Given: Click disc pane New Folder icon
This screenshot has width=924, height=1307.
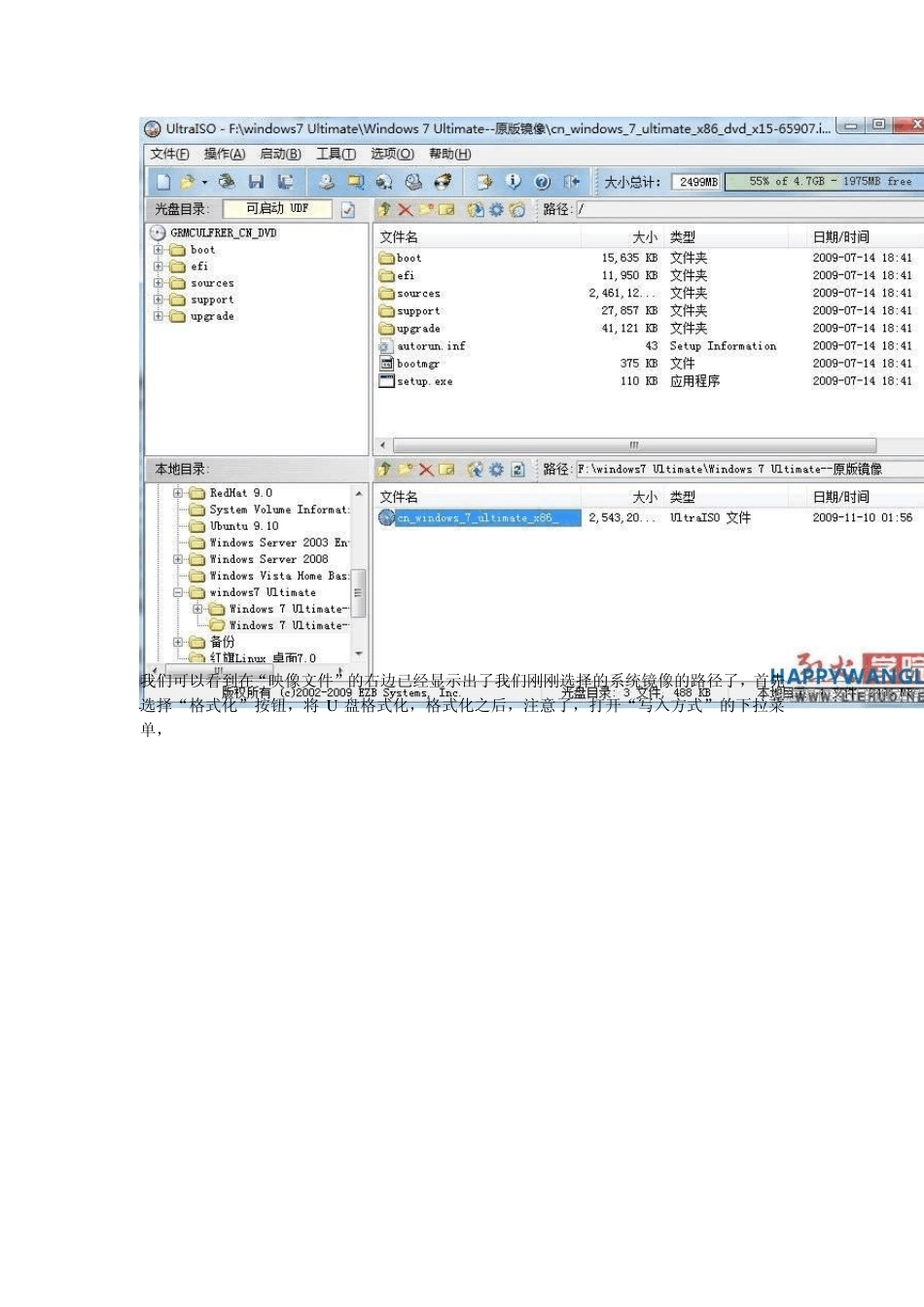Looking at the screenshot, I should 425,209.
